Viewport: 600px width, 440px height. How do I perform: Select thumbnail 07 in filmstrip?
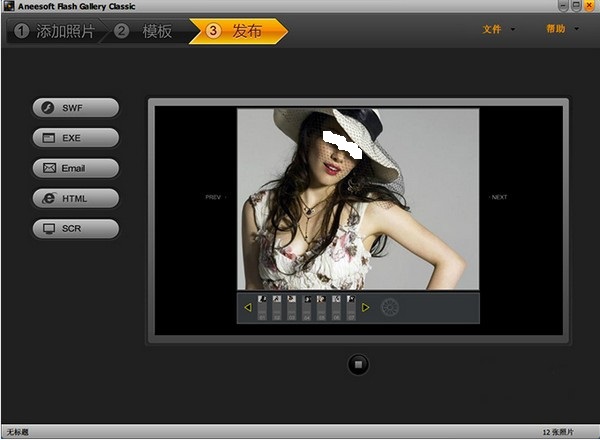351,307
